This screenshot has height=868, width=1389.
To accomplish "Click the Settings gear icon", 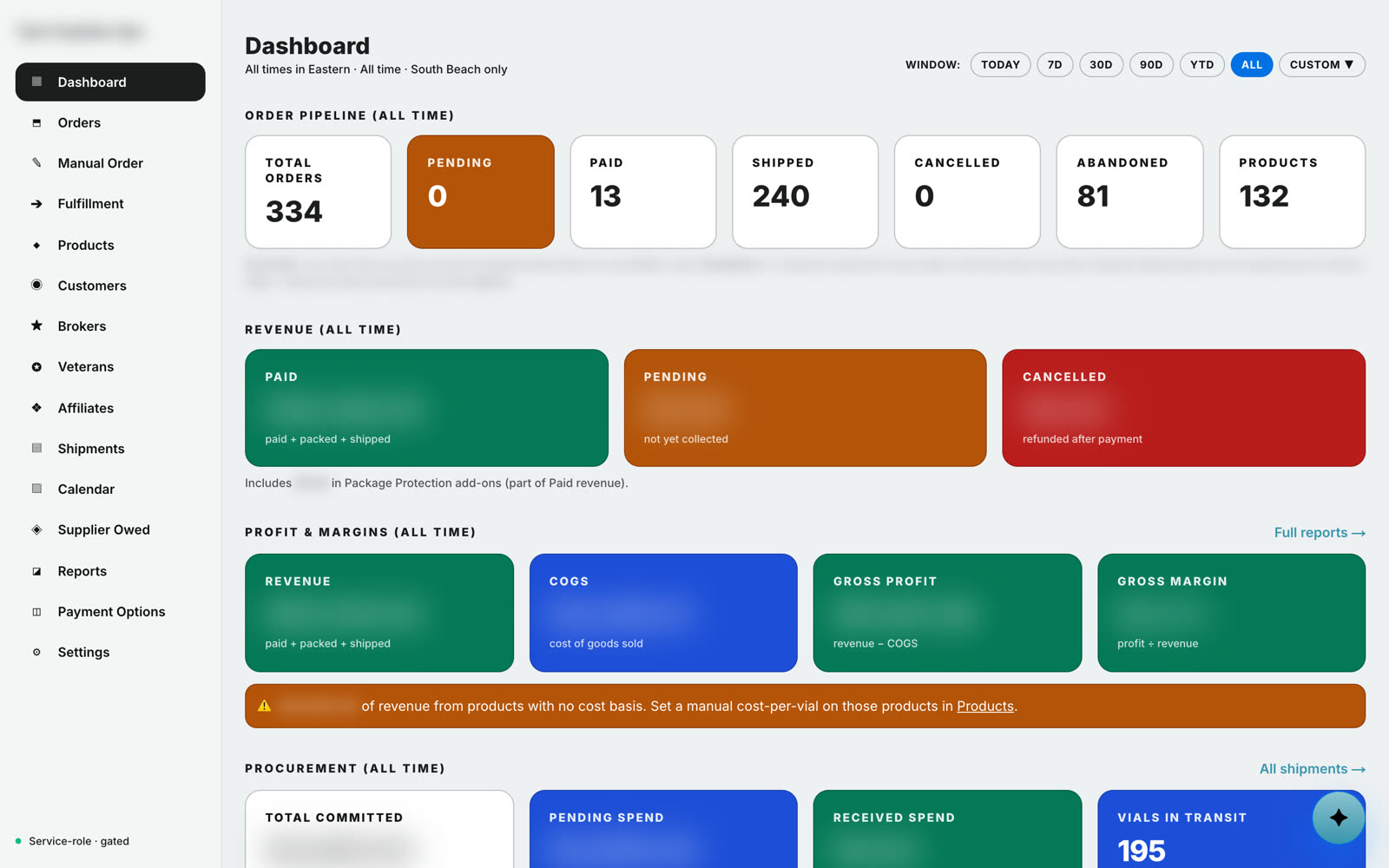I will 36,652.
